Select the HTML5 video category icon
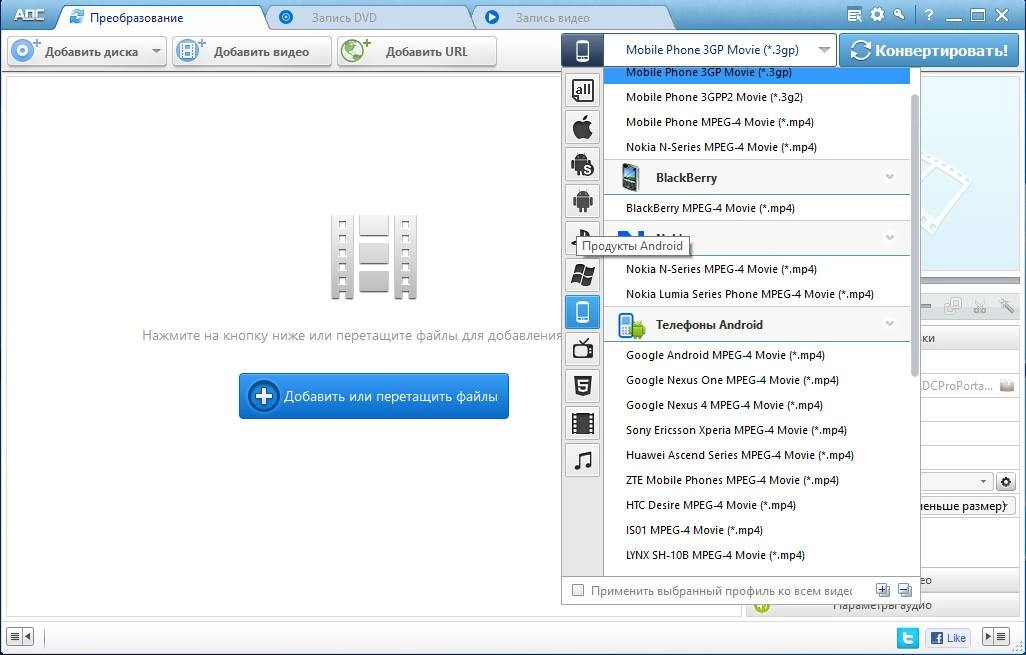Screen dimensions: 1026x655 point(582,386)
